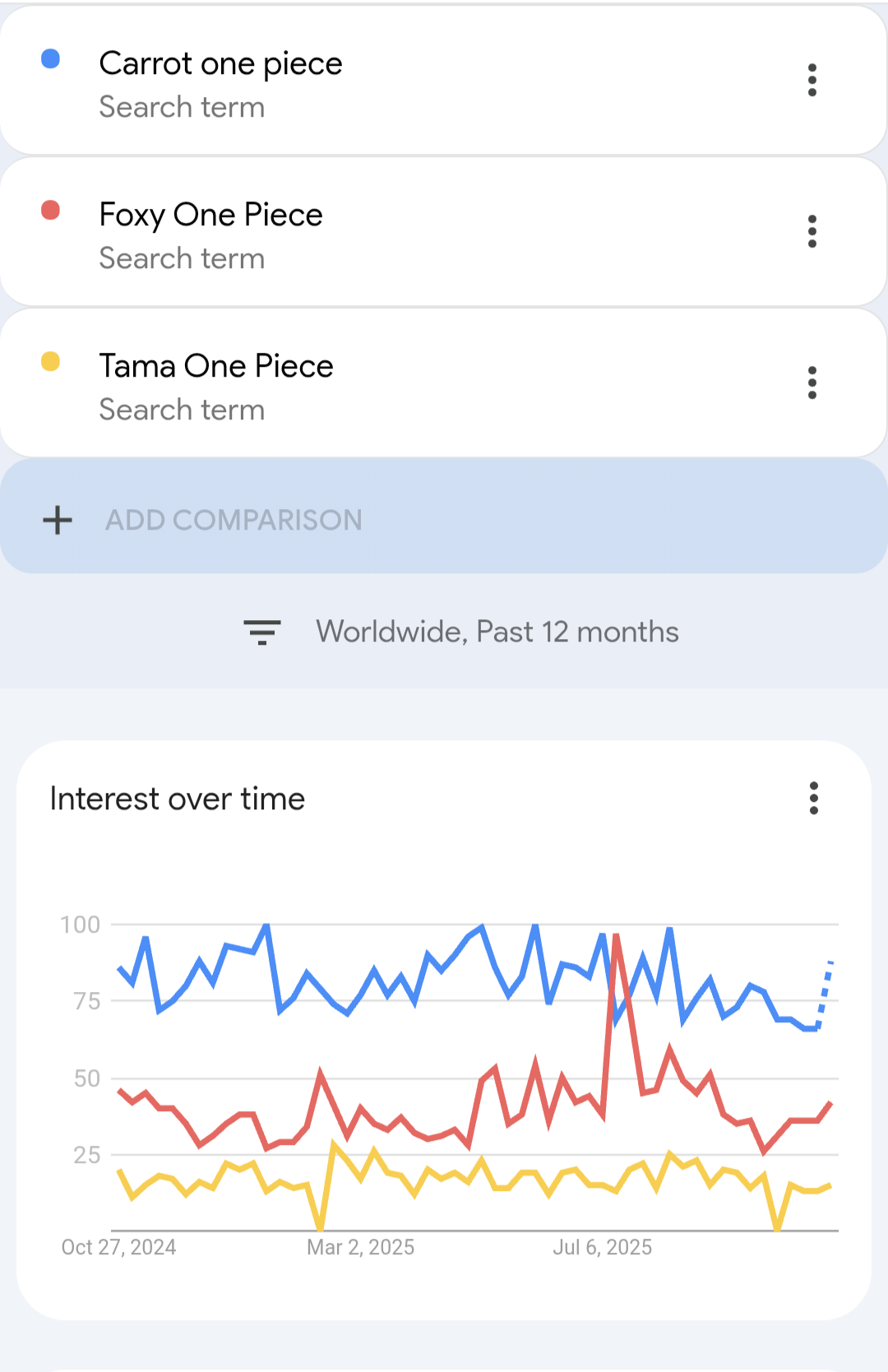Click the Oct 27, 2024 axis label
This screenshot has height=1372, width=888.
click(x=118, y=1248)
